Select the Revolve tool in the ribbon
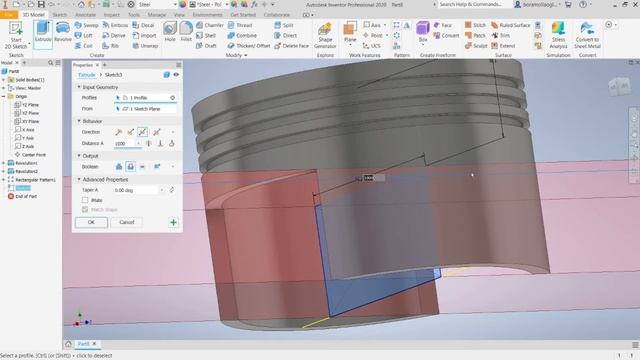 (62, 33)
